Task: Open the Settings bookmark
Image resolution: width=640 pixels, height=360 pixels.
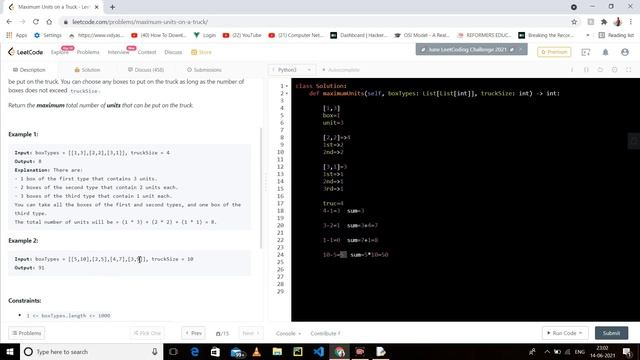Action: (x=48, y=35)
